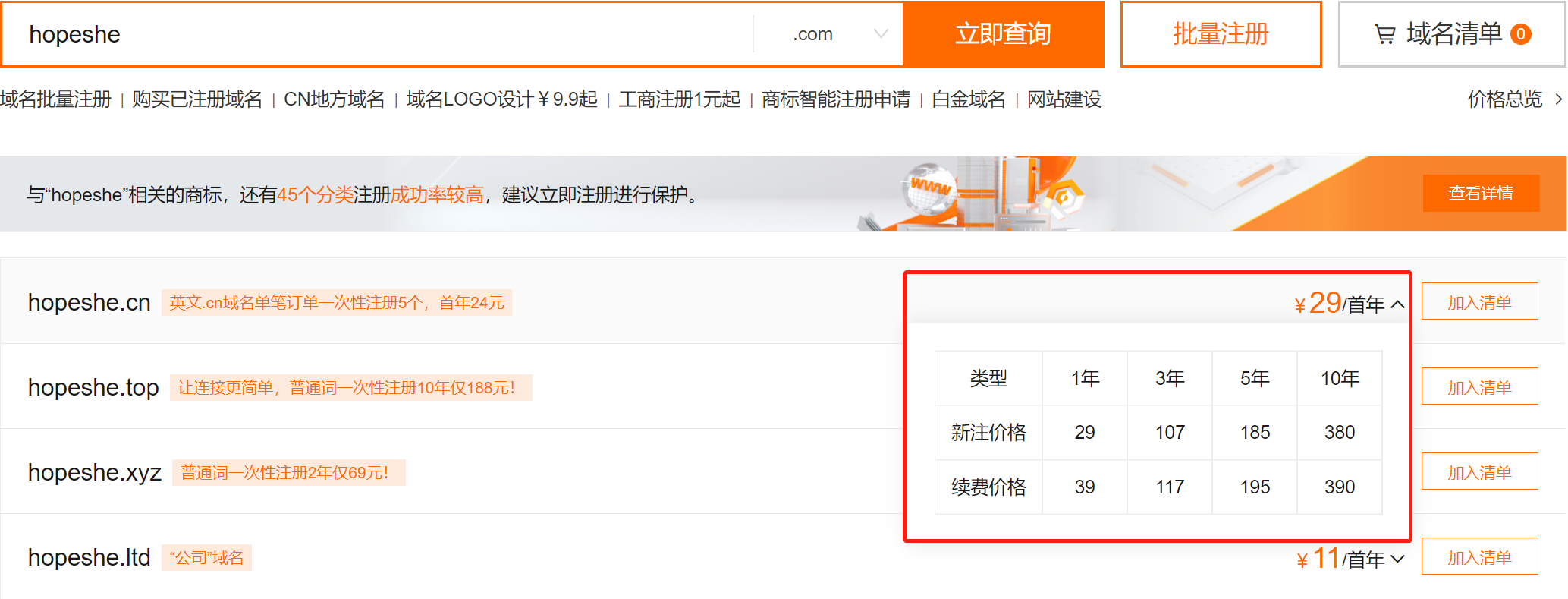Open the 域名批量注册 link
This screenshot has height=599, width=1568.
pos(55,99)
